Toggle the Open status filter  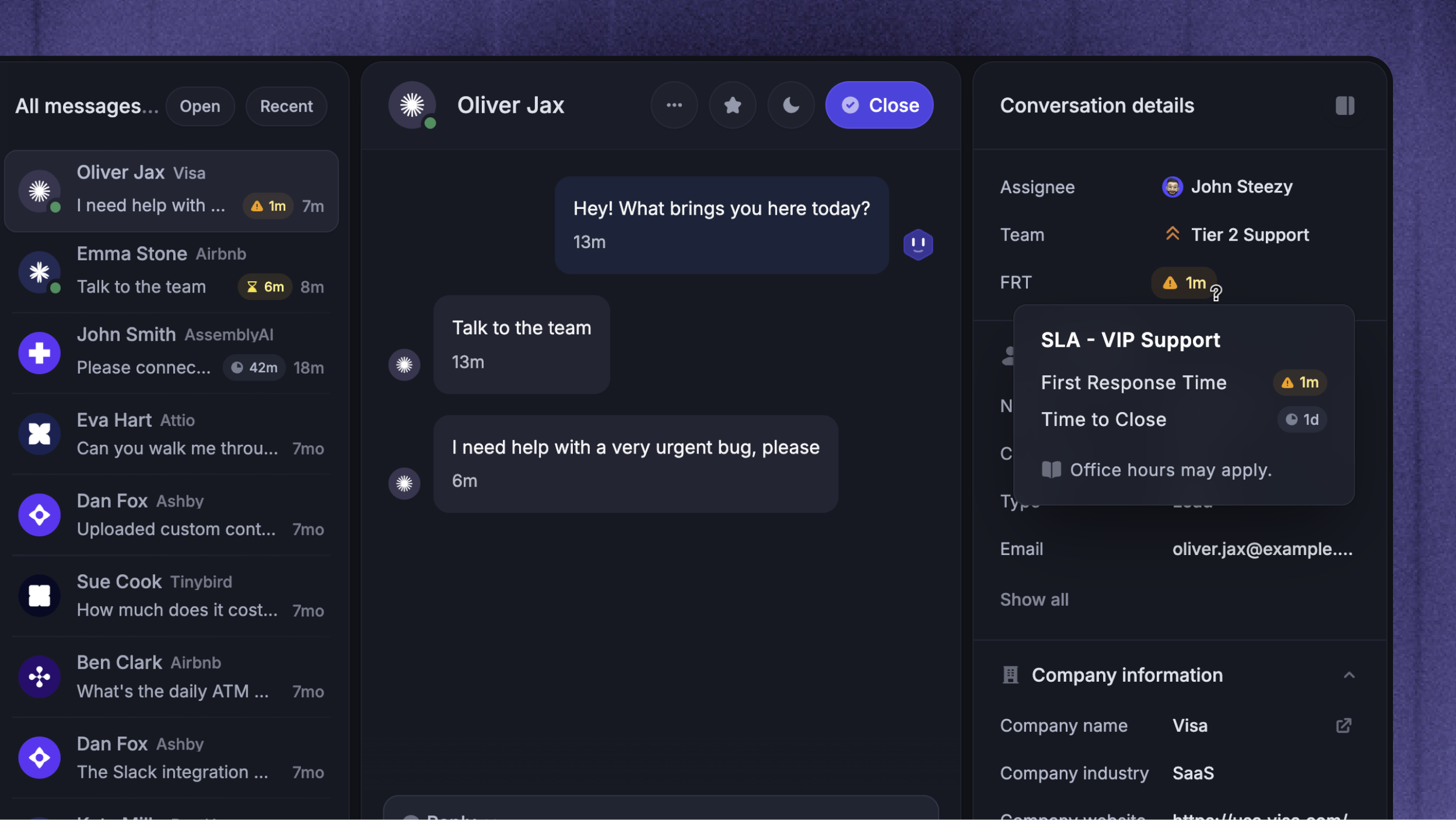coord(200,106)
